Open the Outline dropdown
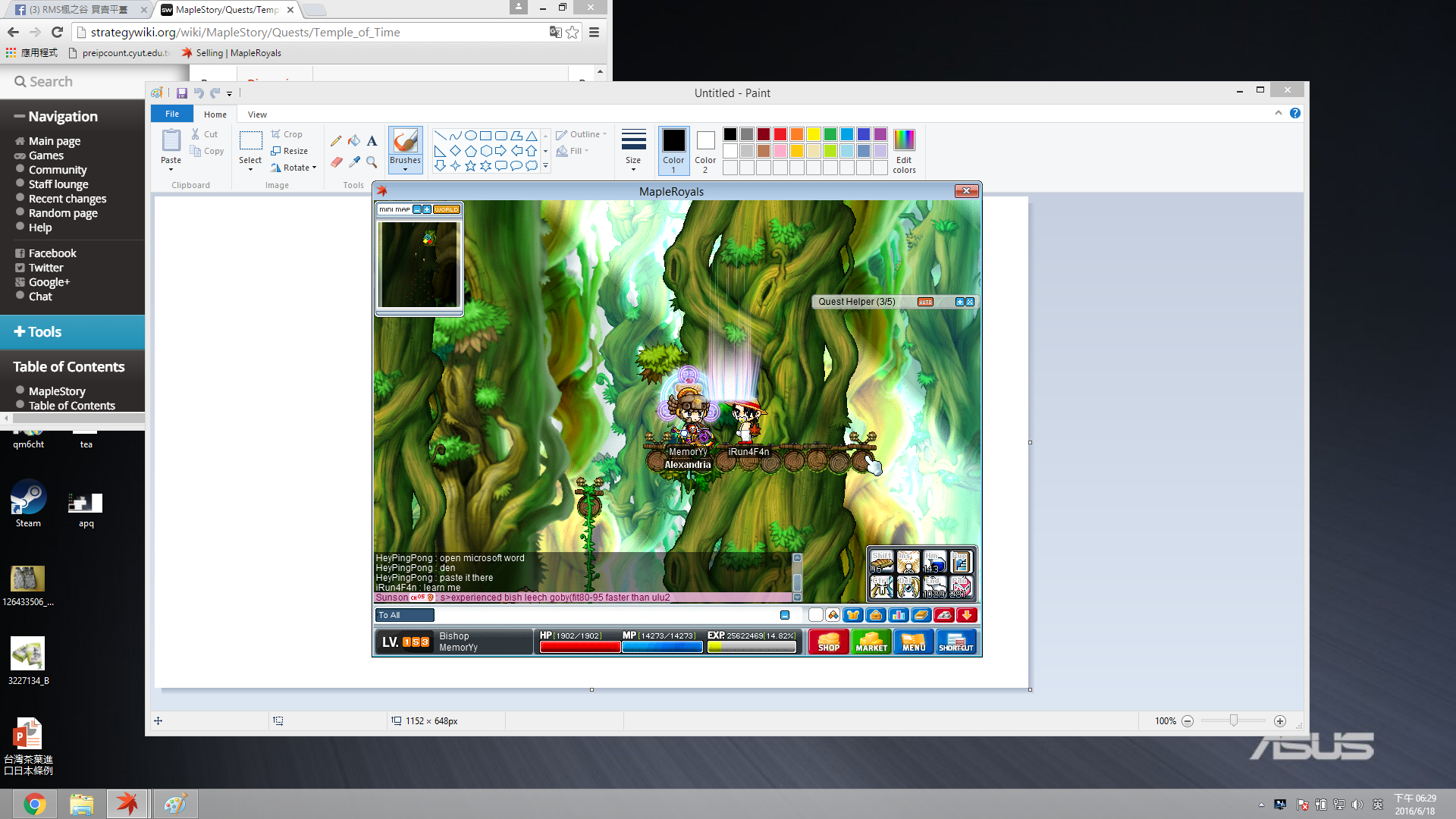Image resolution: width=1456 pixels, height=819 pixels. pyautogui.click(x=581, y=134)
